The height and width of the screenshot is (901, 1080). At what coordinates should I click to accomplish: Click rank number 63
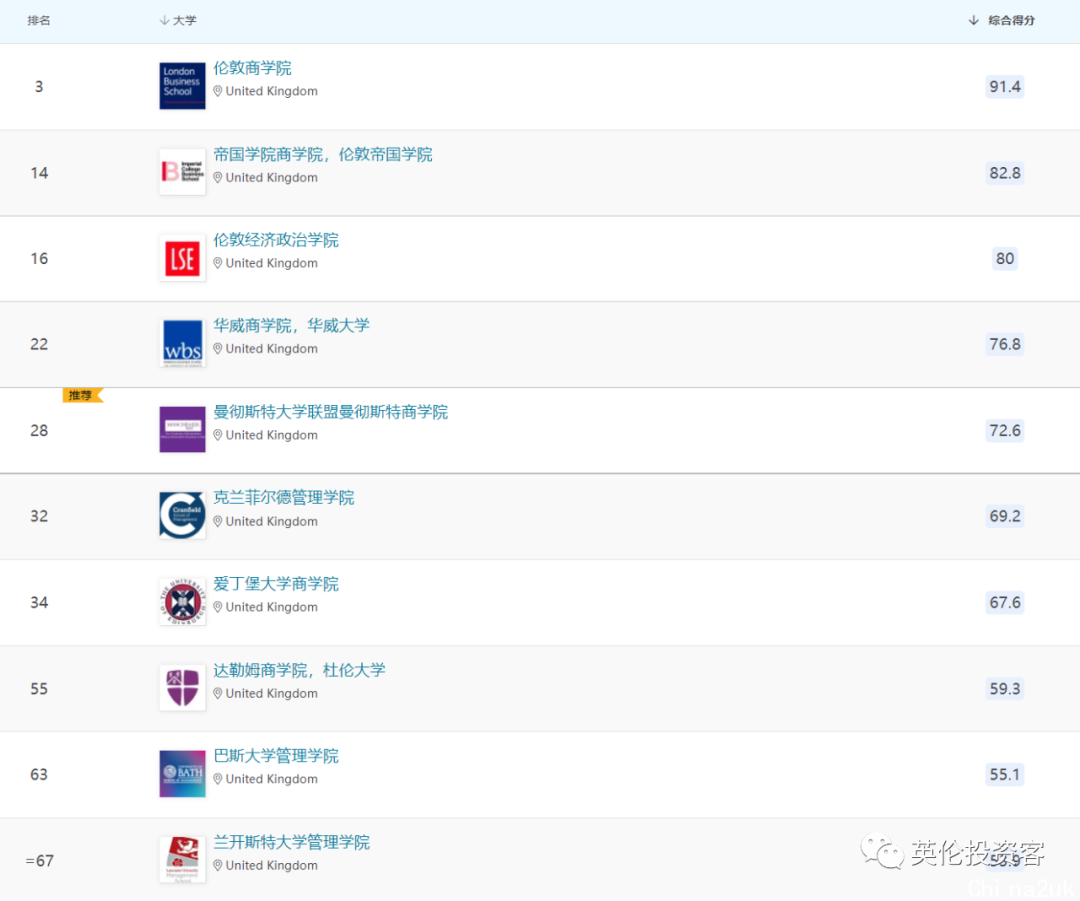point(39,774)
